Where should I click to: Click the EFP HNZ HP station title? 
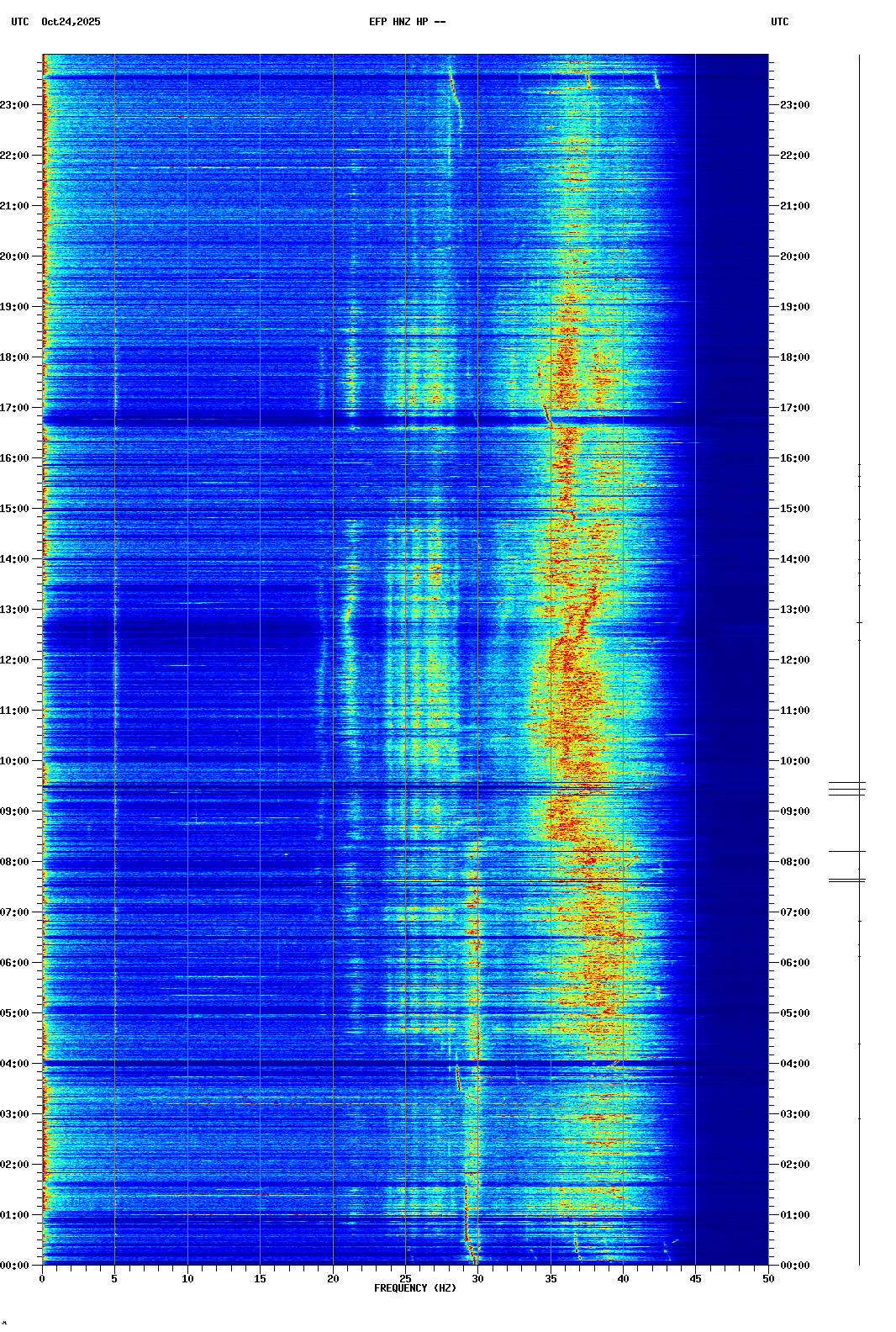[407, 22]
